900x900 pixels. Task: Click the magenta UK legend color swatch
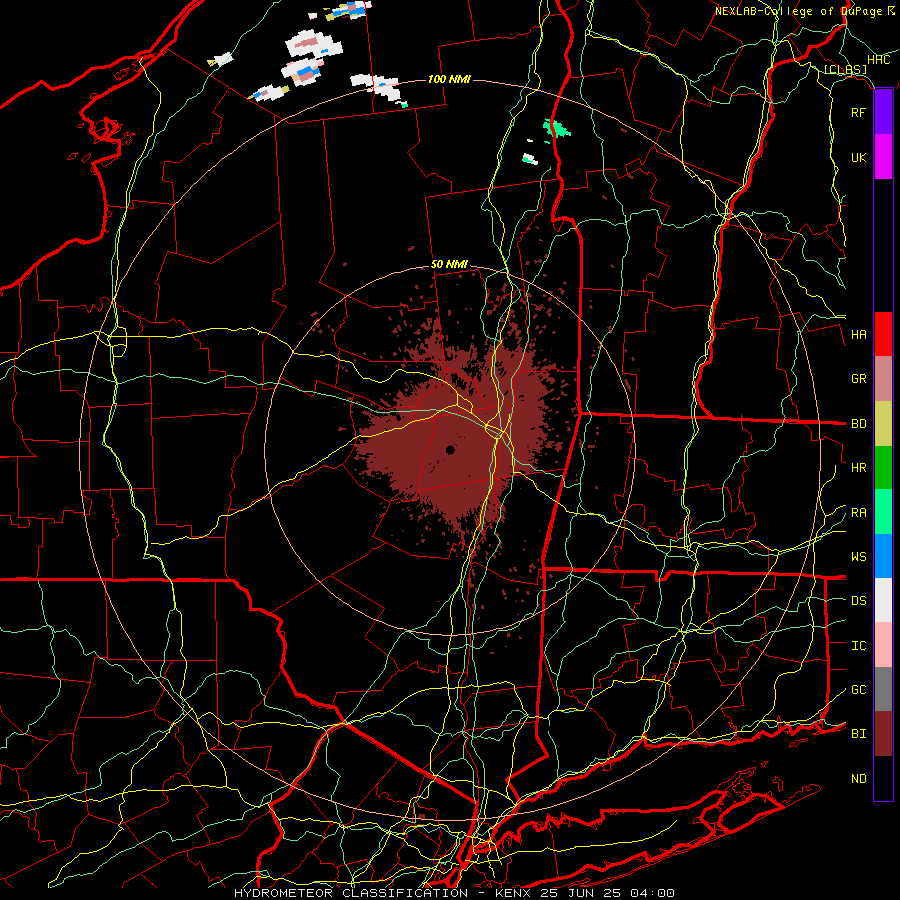pos(883,157)
